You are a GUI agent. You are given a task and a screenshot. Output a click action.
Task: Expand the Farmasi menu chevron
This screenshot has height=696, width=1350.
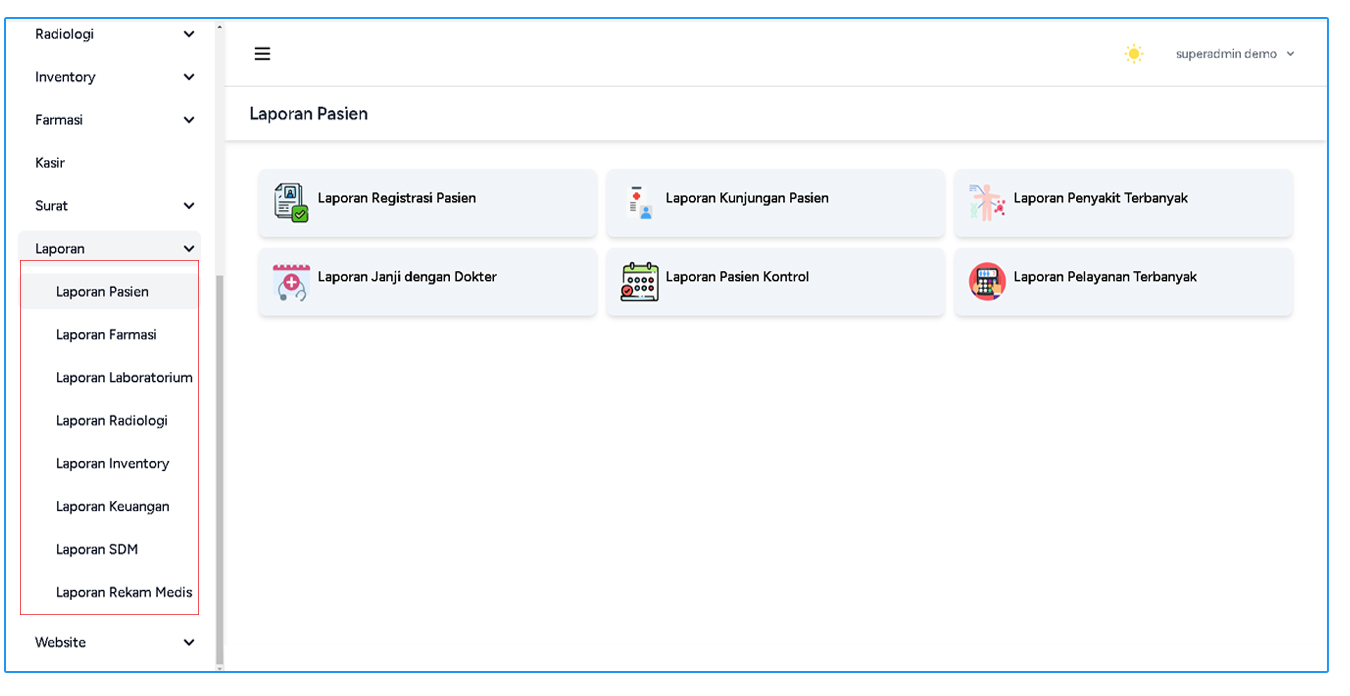point(189,120)
